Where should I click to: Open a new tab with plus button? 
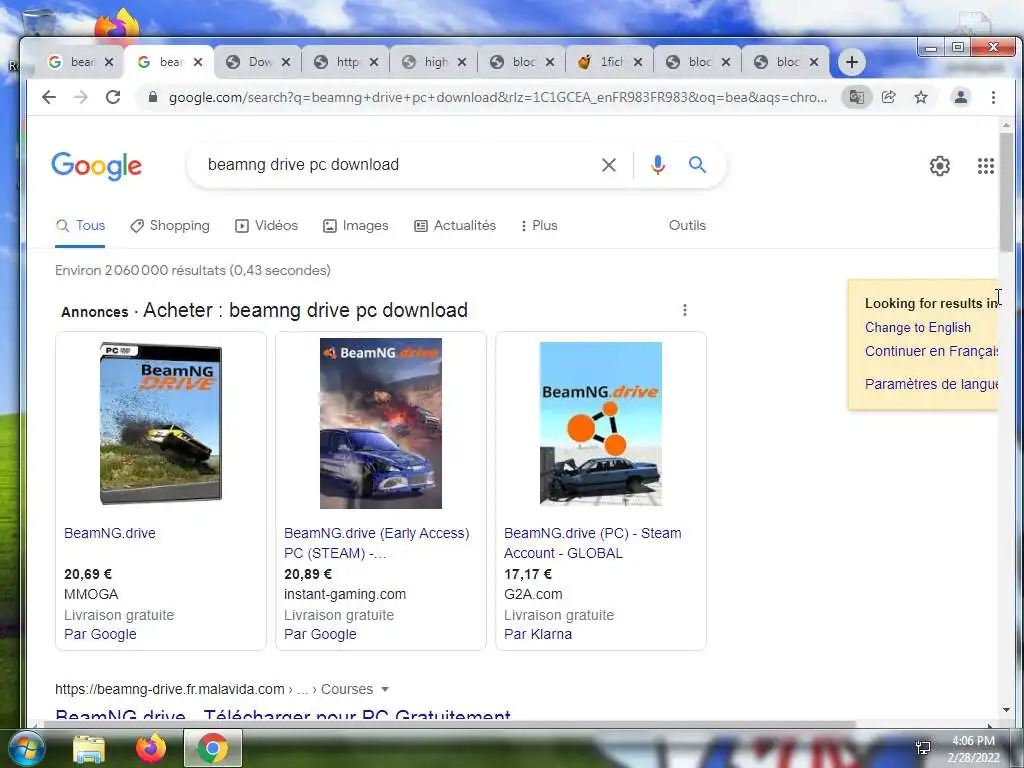click(852, 62)
